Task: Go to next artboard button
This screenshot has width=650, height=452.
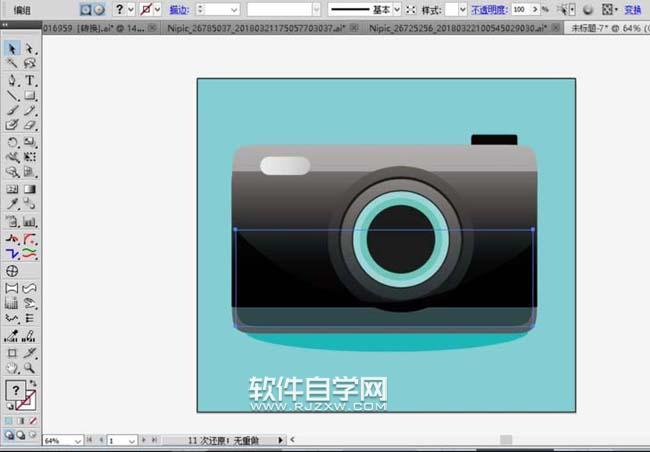Action: pyautogui.click(x=144, y=440)
